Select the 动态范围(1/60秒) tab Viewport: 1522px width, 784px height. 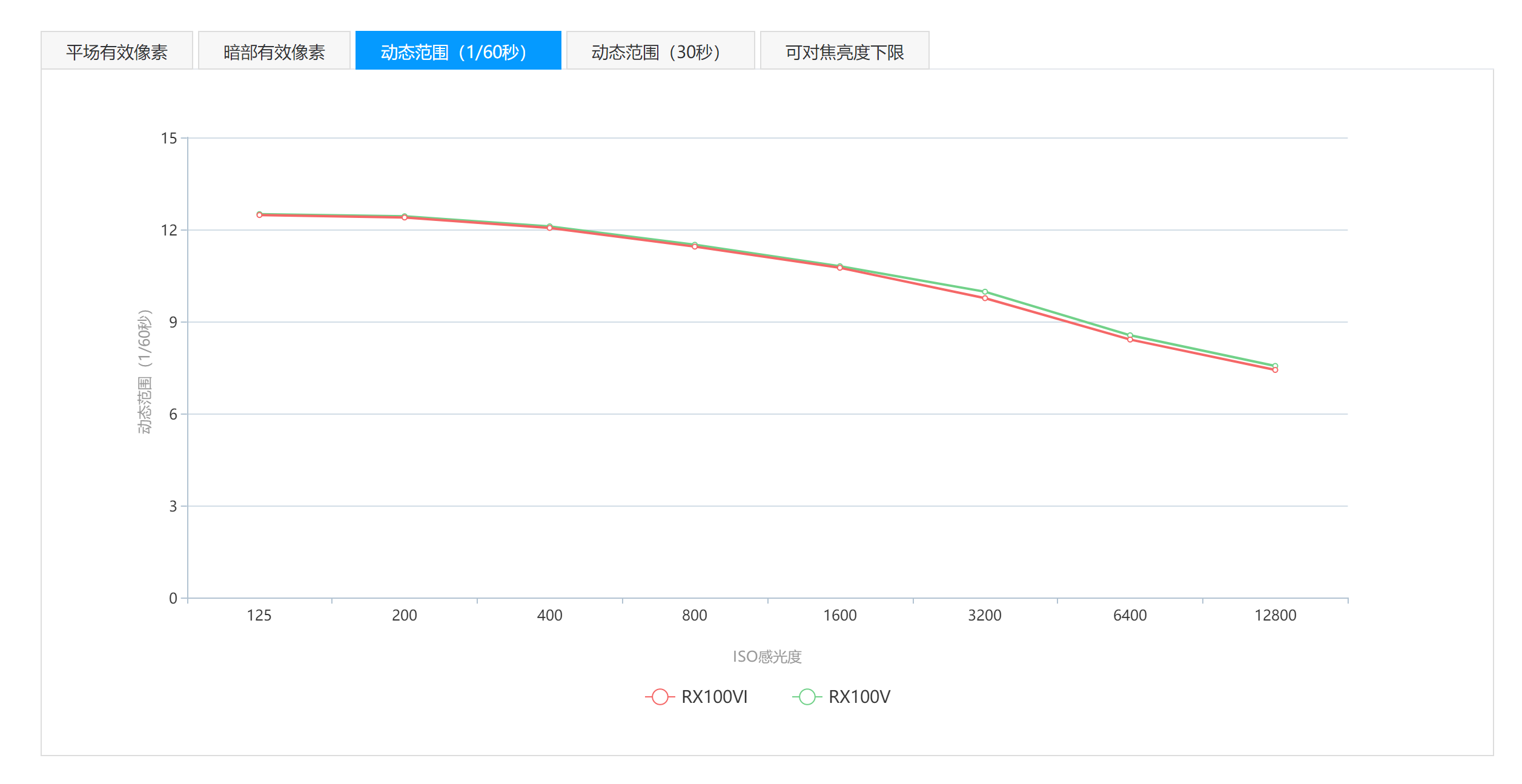[x=458, y=51]
